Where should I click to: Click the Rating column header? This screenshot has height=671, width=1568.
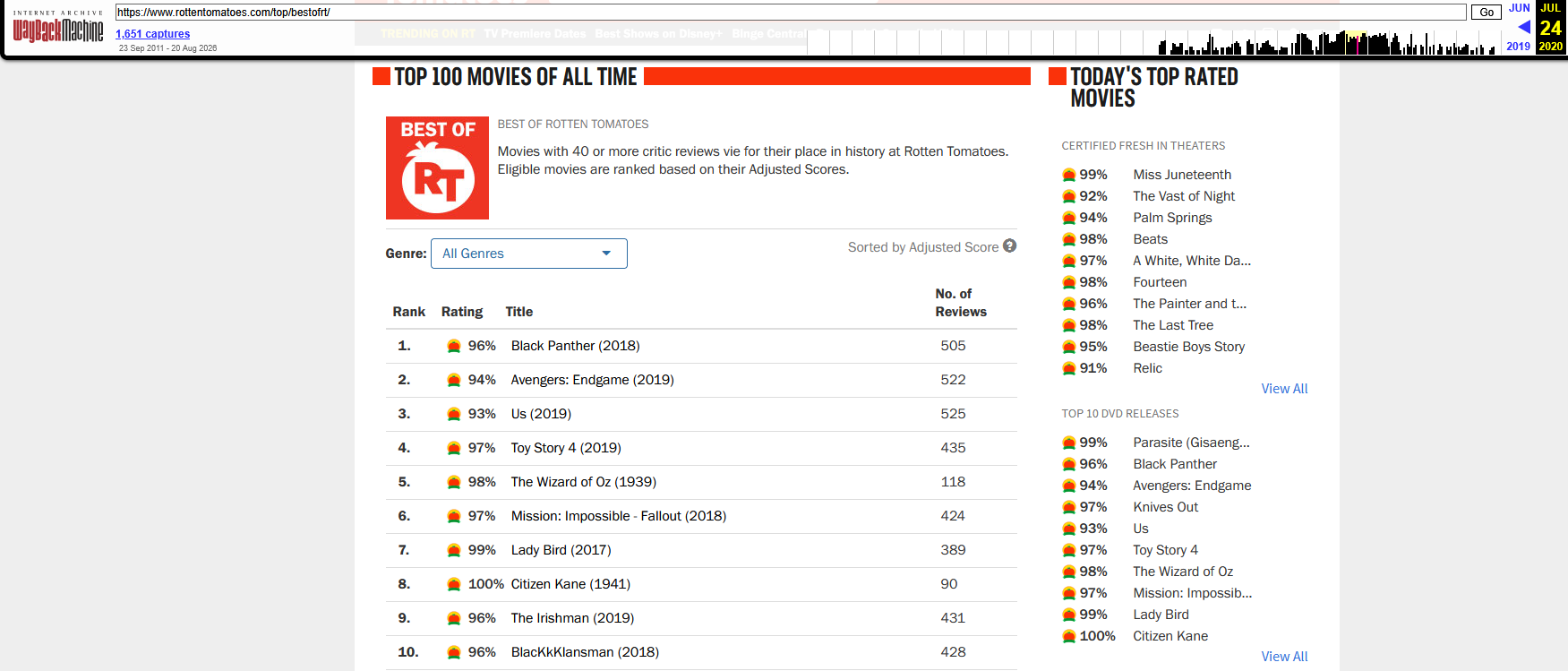click(462, 312)
